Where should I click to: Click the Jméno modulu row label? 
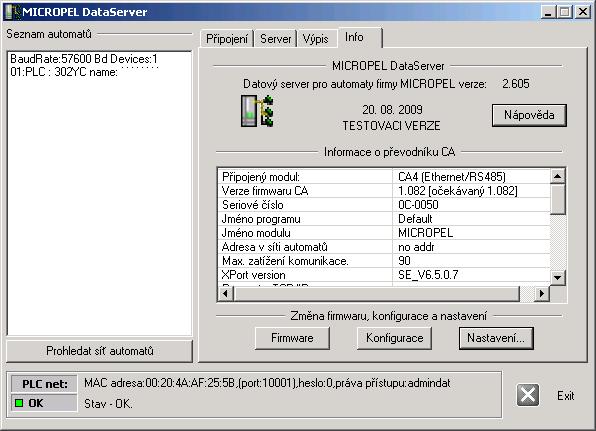point(256,233)
